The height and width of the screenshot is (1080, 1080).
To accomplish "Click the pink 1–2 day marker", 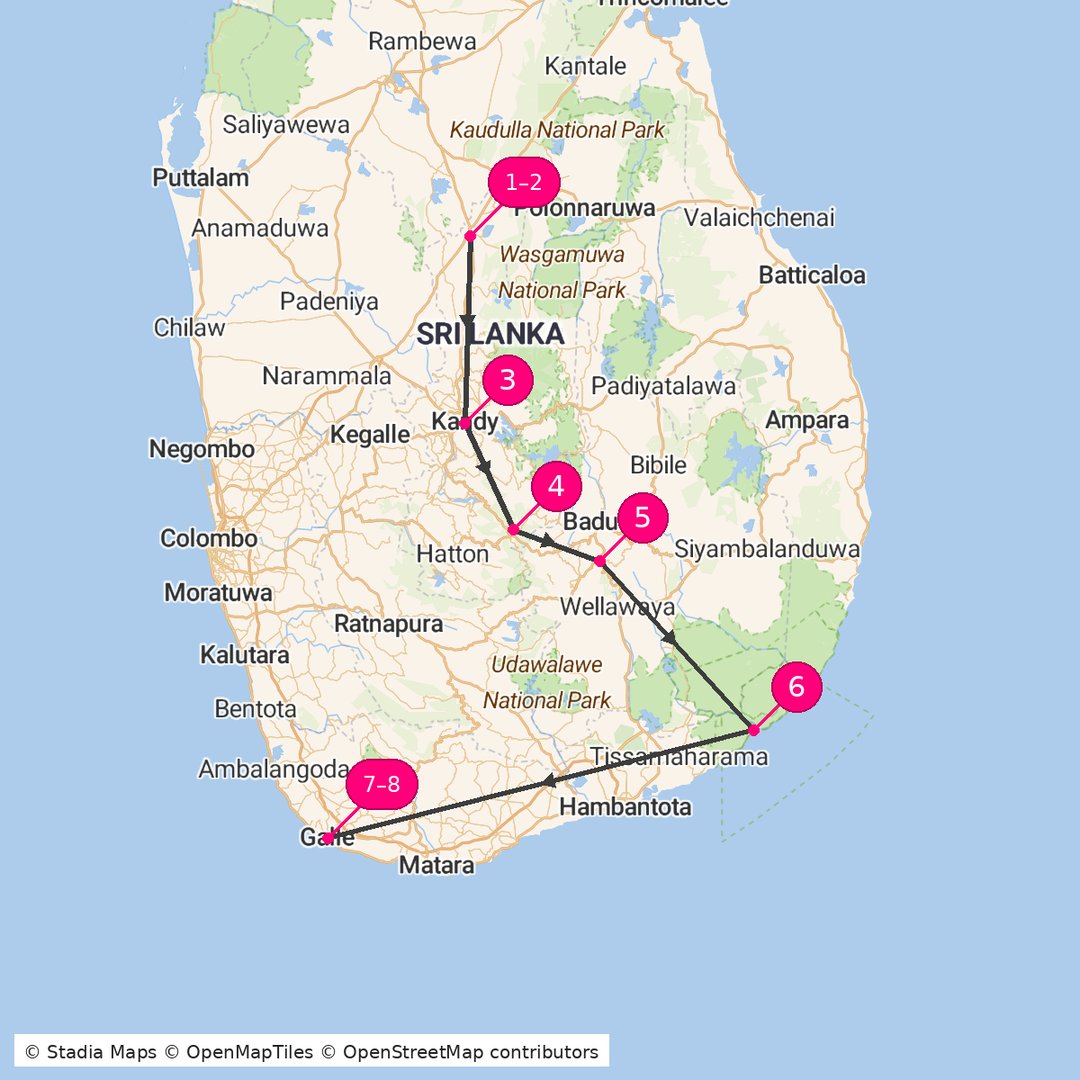I will [523, 183].
